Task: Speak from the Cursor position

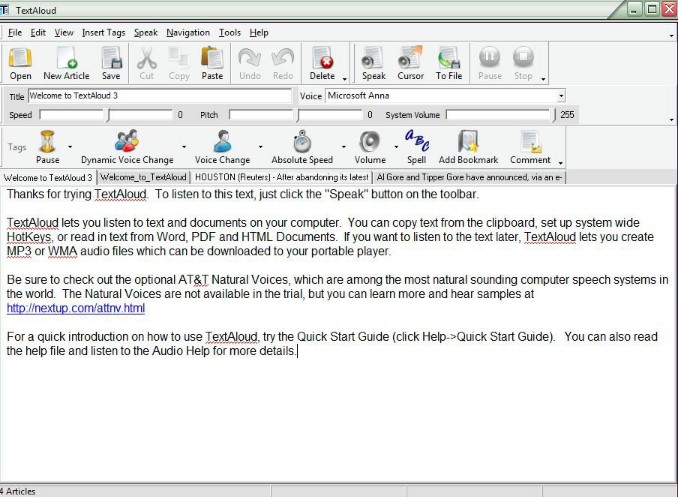Action: click(x=410, y=63)
